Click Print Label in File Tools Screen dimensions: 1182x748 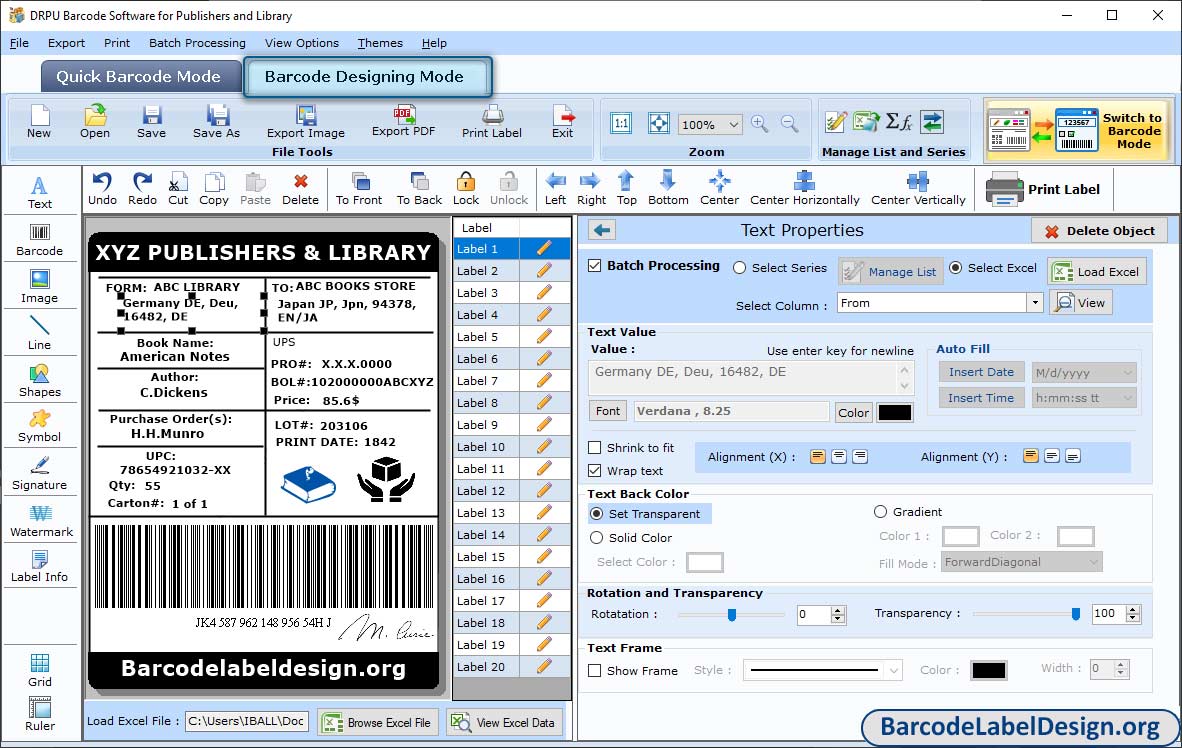(491, 122)
